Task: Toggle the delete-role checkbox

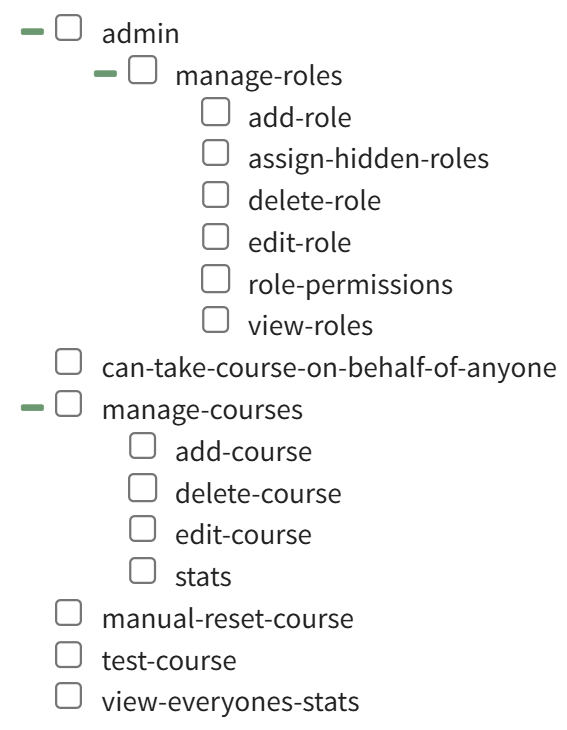Action: [216, 195]
